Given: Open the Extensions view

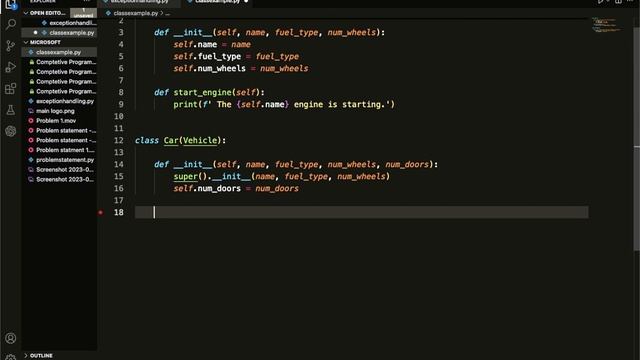Looking at the screenshot, I should tap(11, 88).
